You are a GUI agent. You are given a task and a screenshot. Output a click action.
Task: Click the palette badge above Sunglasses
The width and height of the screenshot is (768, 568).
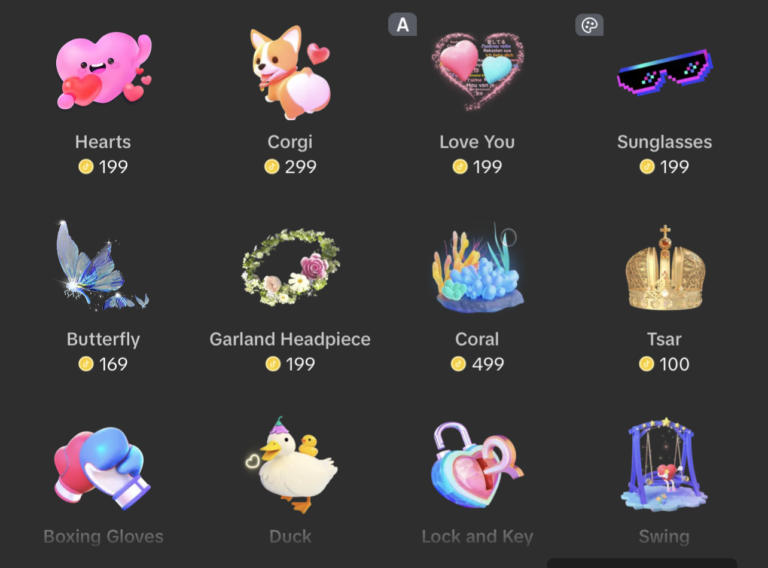pos(589,25)
